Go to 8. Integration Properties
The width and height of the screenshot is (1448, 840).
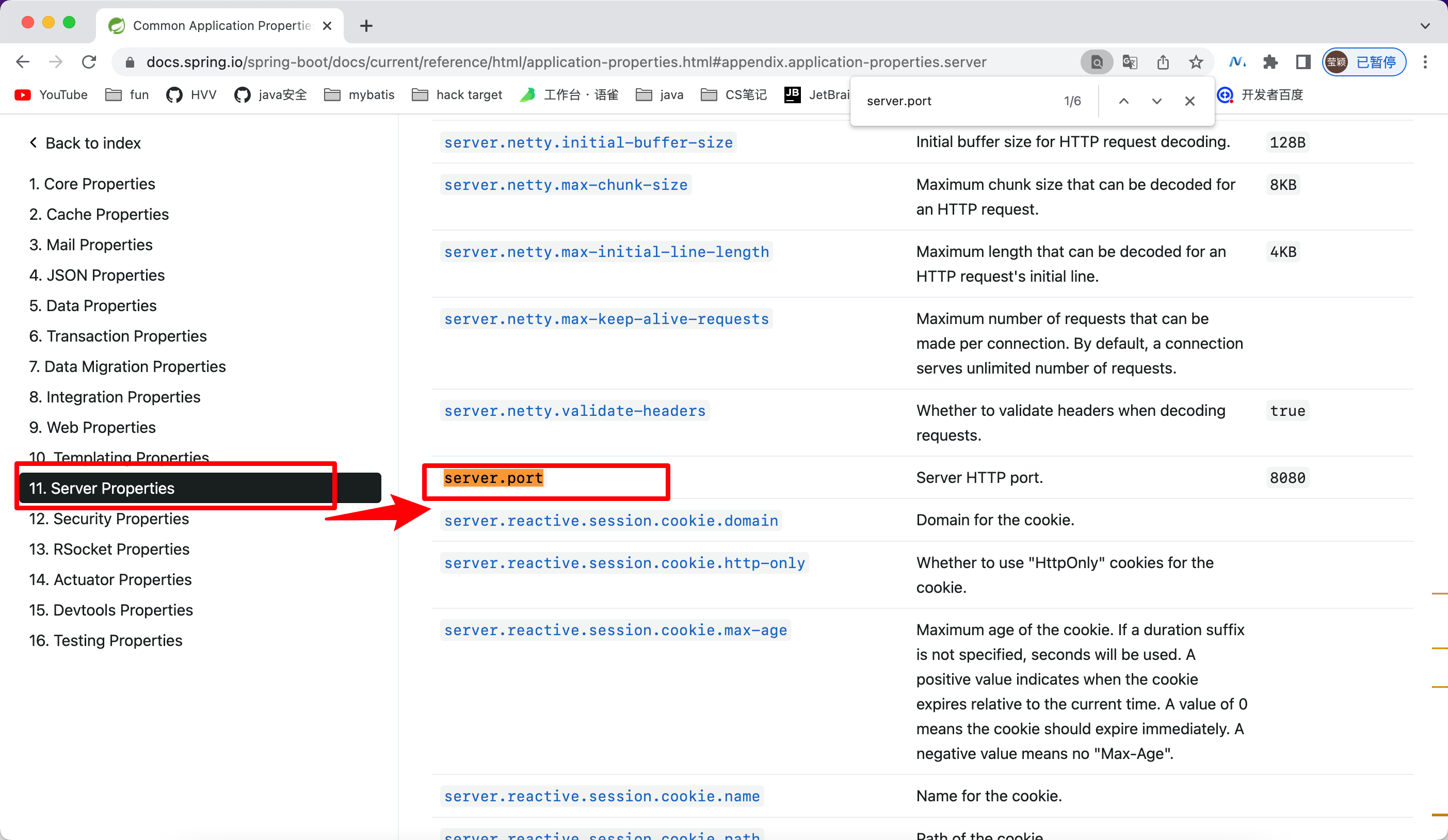click(x=115, y=397)
